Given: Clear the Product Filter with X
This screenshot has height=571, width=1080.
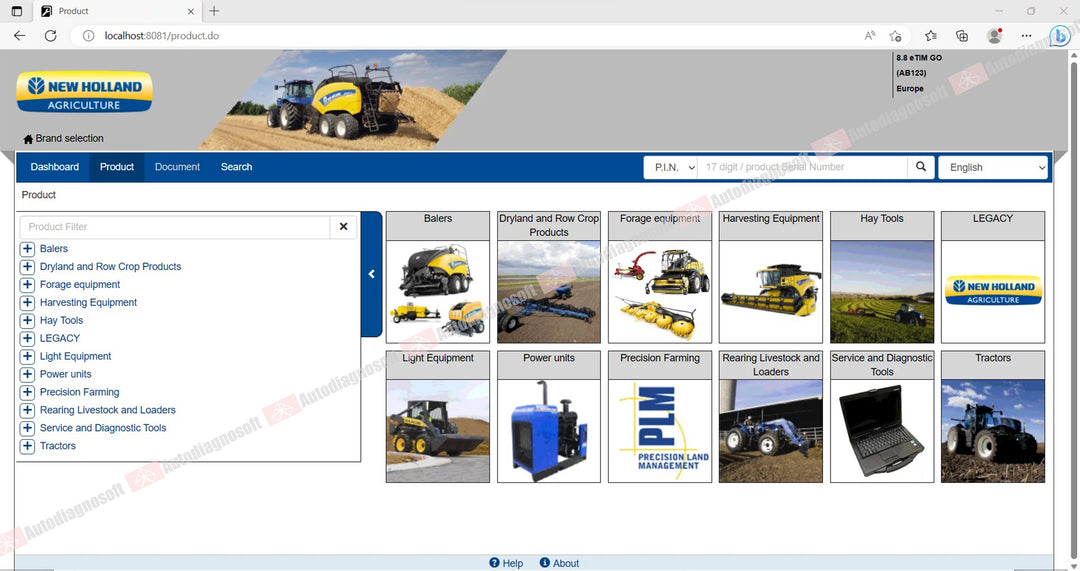Looking at the screenshot, I should 343,227.
